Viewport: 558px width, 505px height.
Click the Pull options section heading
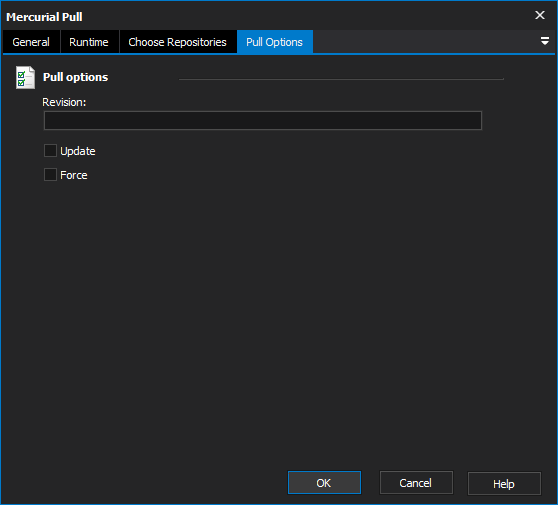coord(75,77)
